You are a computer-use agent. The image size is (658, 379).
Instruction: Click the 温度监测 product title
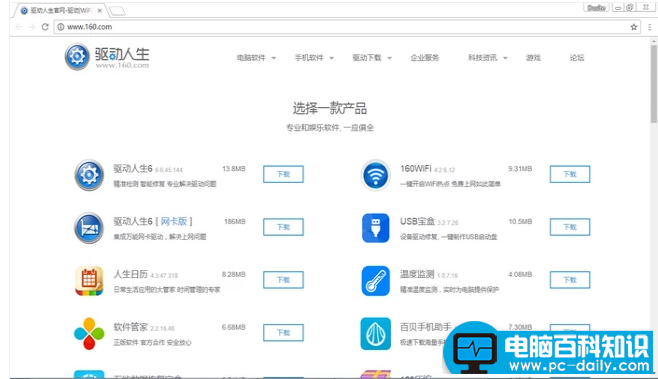point(417,274)
